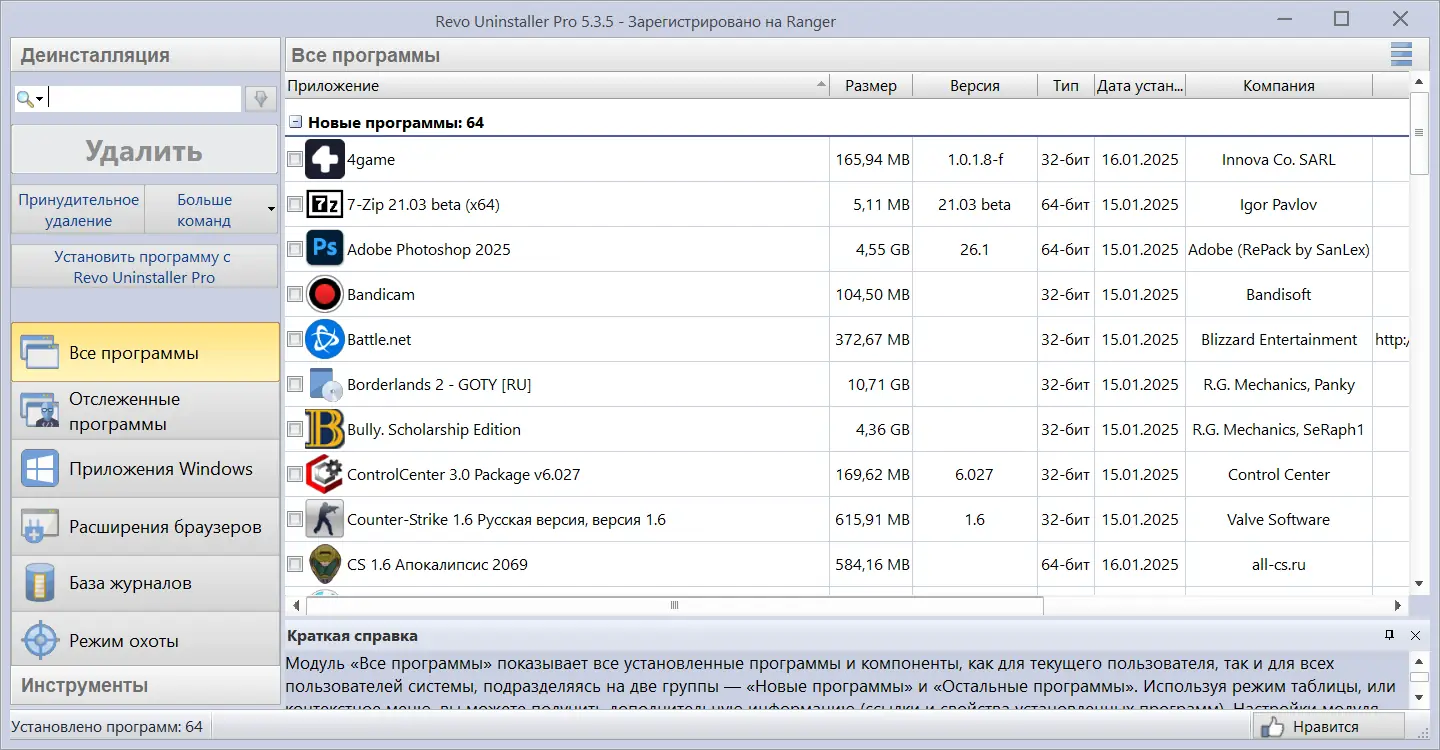Viewport: 1440px width, 750px height.
Task: Click the view options icon top right
Action: coord(1401,53)
